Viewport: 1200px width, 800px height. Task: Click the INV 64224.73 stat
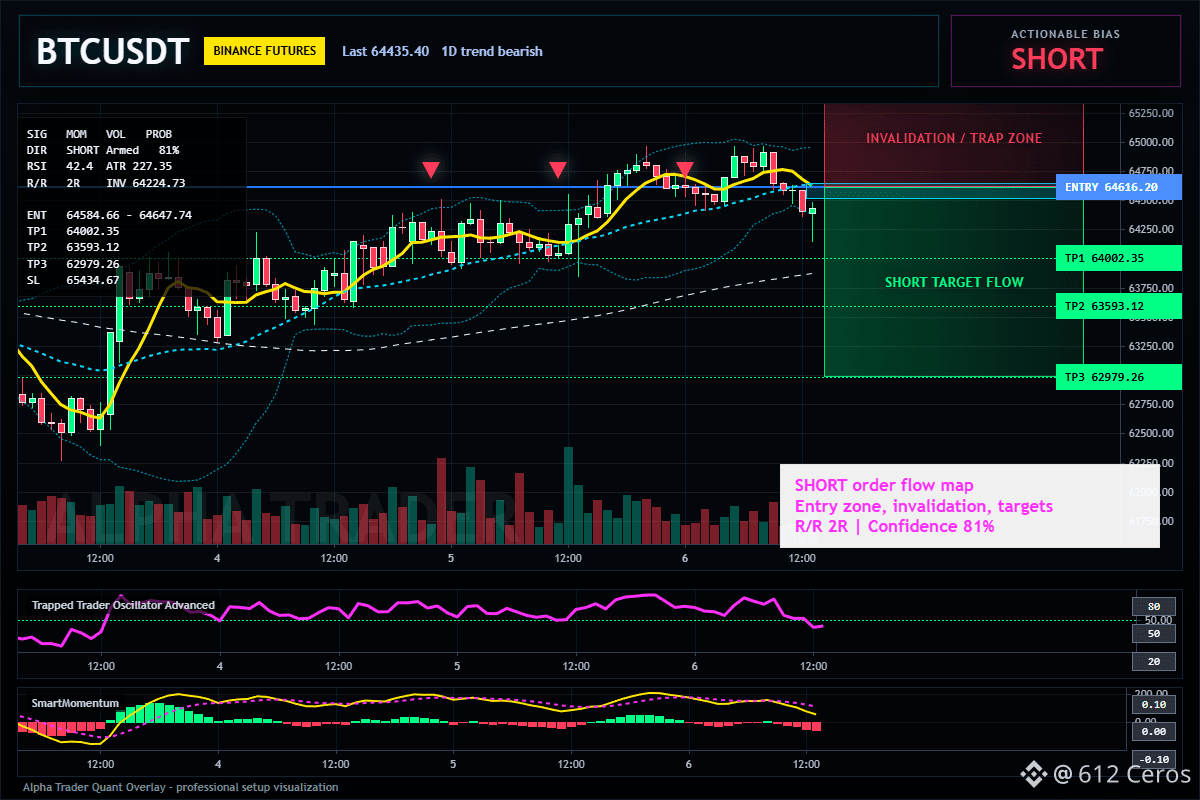pyautogui.click(x=146, y=183)
